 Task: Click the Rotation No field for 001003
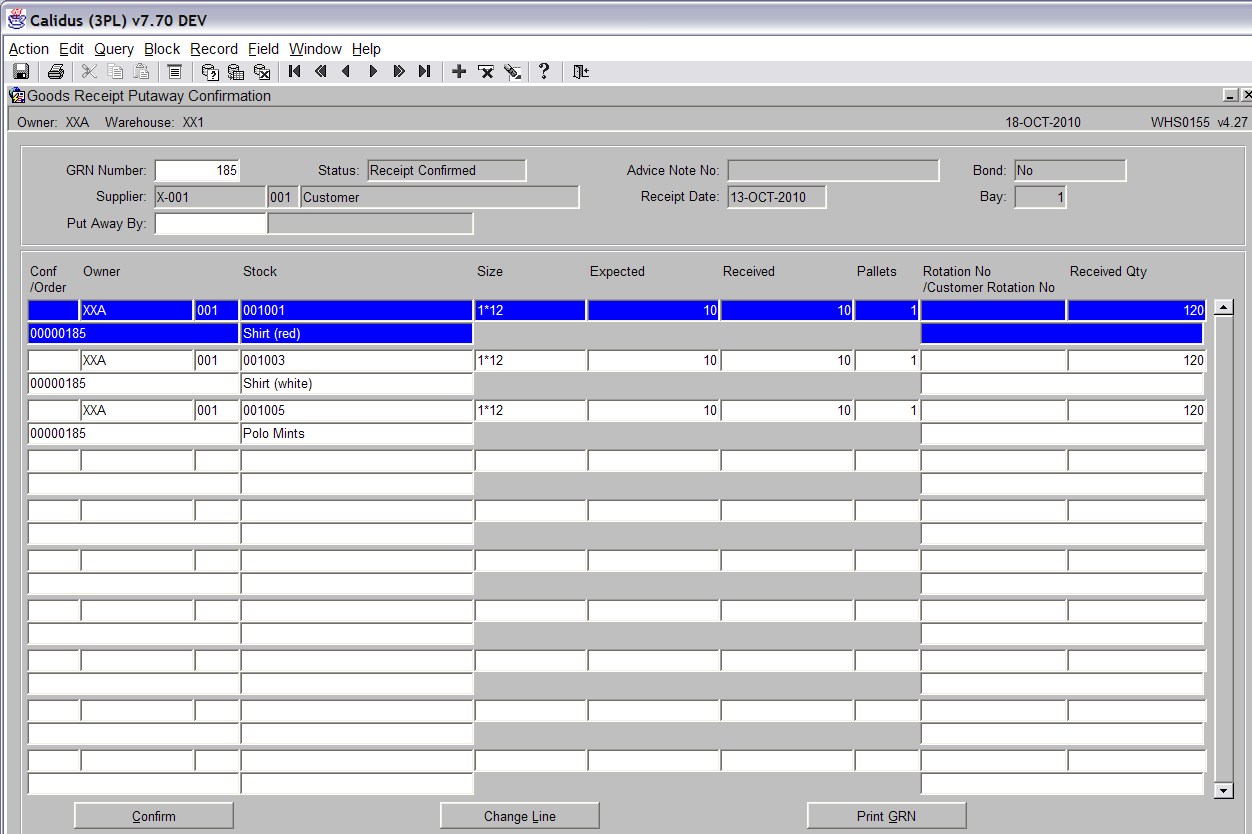point(993,360)
